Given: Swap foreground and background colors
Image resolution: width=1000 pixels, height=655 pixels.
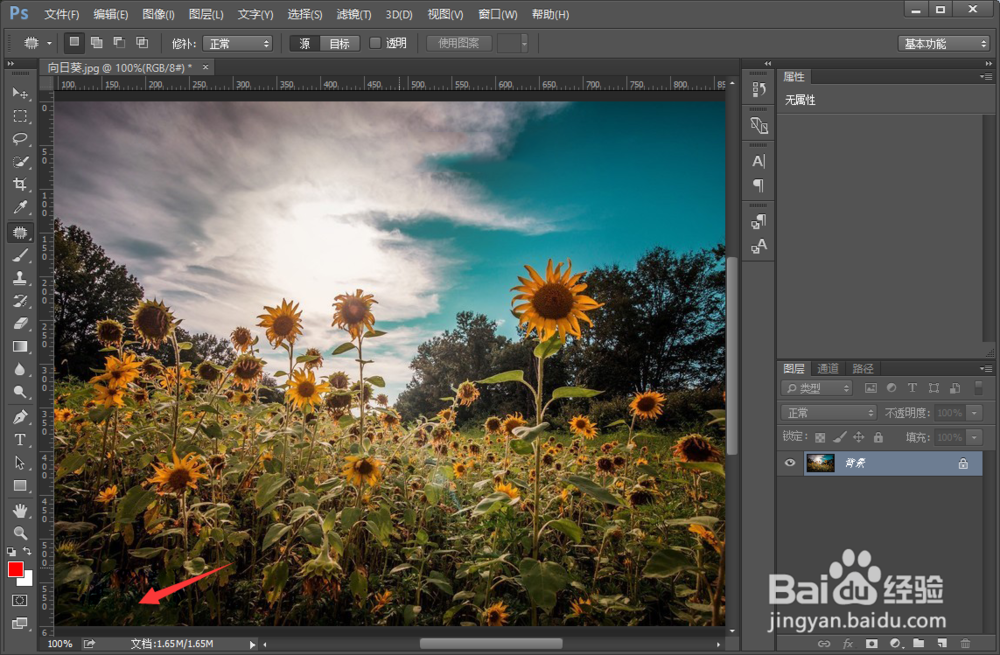Looking at the screenshot, I should [x=27, y=551].
